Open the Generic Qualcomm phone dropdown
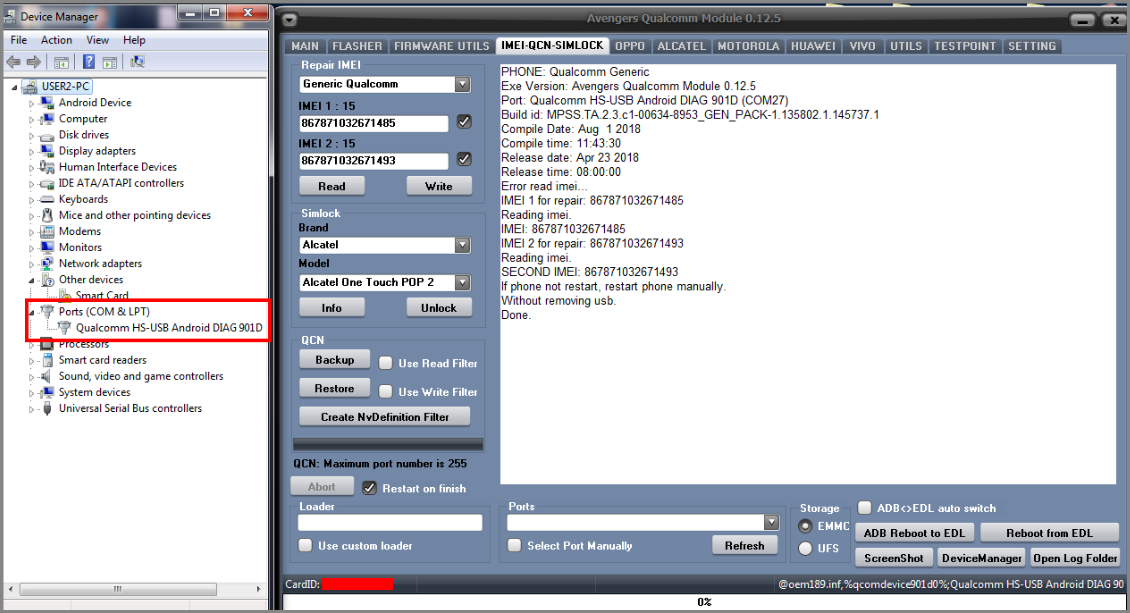The image size is (1130, 613). point(462,84)
